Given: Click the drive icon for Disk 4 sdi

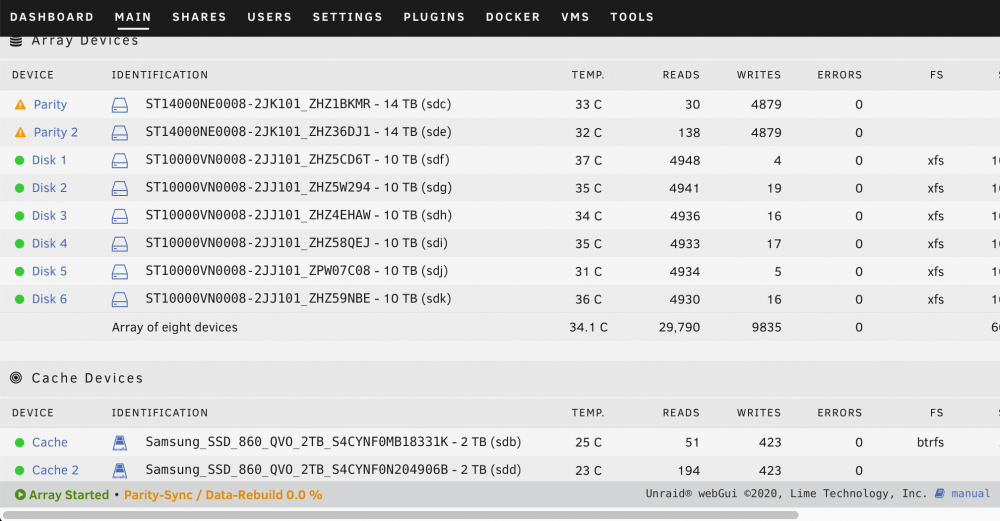Looking at the screenshot, I should pyautogui.click(x=120, y=244).
